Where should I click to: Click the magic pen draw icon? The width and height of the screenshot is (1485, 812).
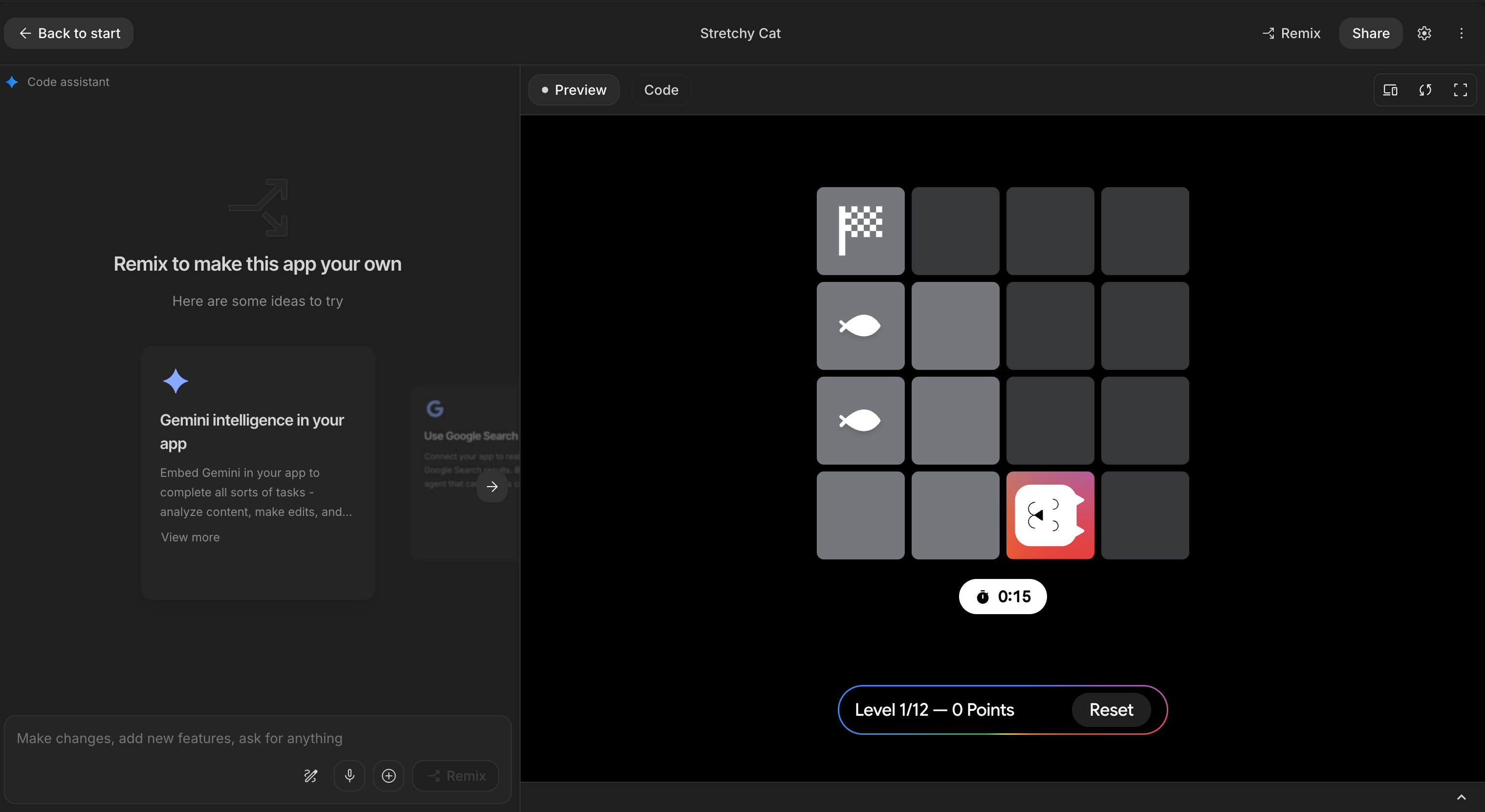(311, 776)
